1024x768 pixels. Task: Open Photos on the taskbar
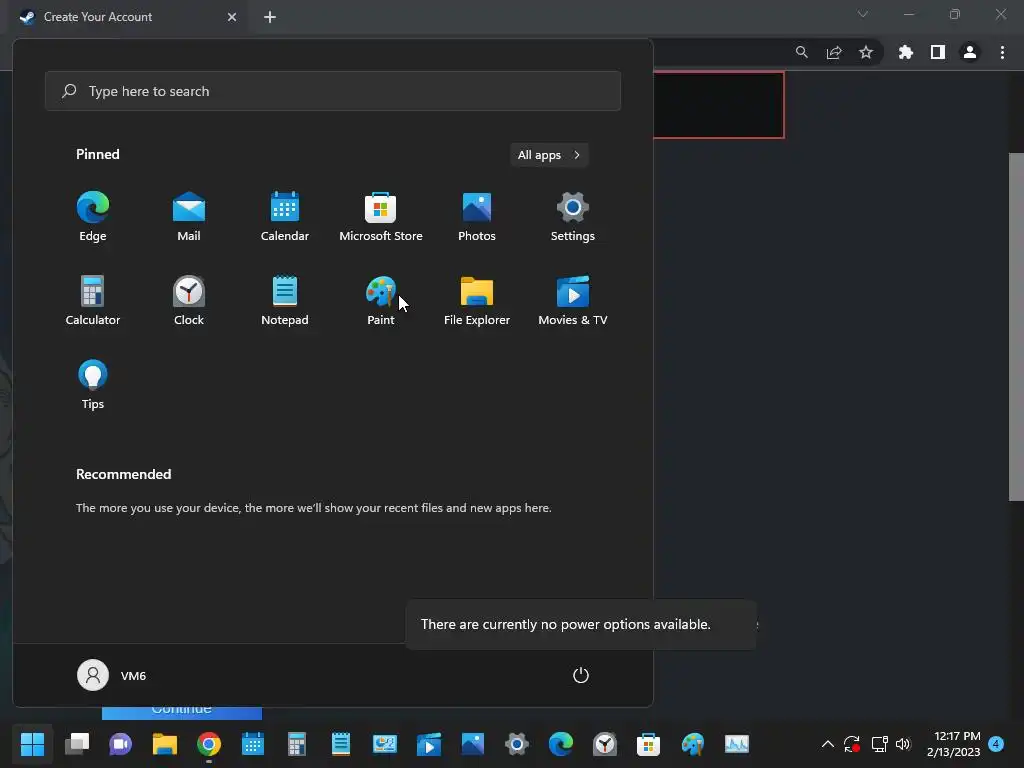tap(473, 744)
